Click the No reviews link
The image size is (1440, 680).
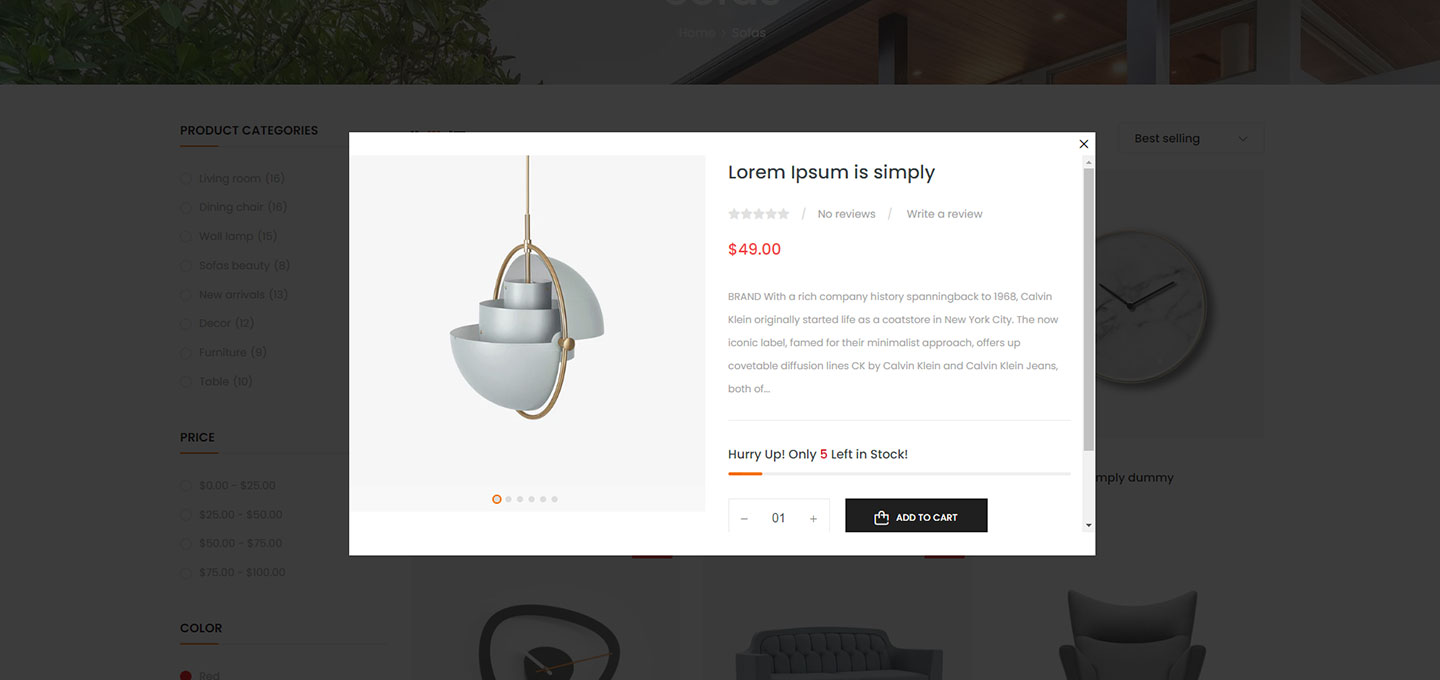click(846, 214)
